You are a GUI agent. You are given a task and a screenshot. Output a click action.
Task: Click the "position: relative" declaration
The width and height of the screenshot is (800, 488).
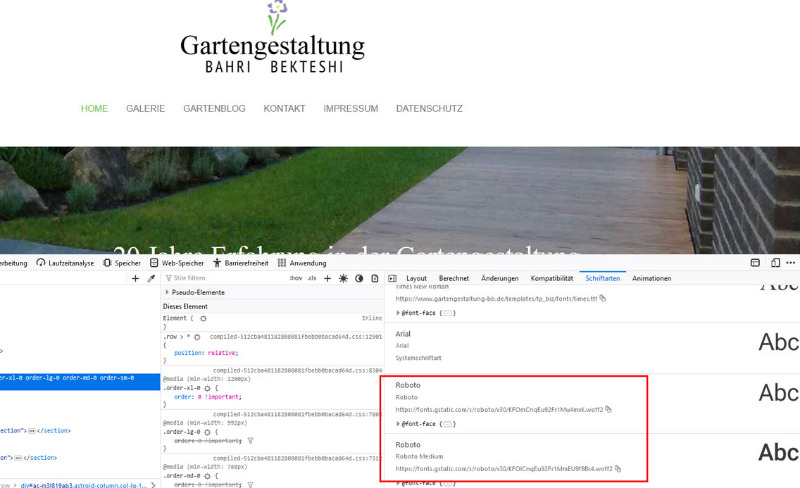pos(206,353)
